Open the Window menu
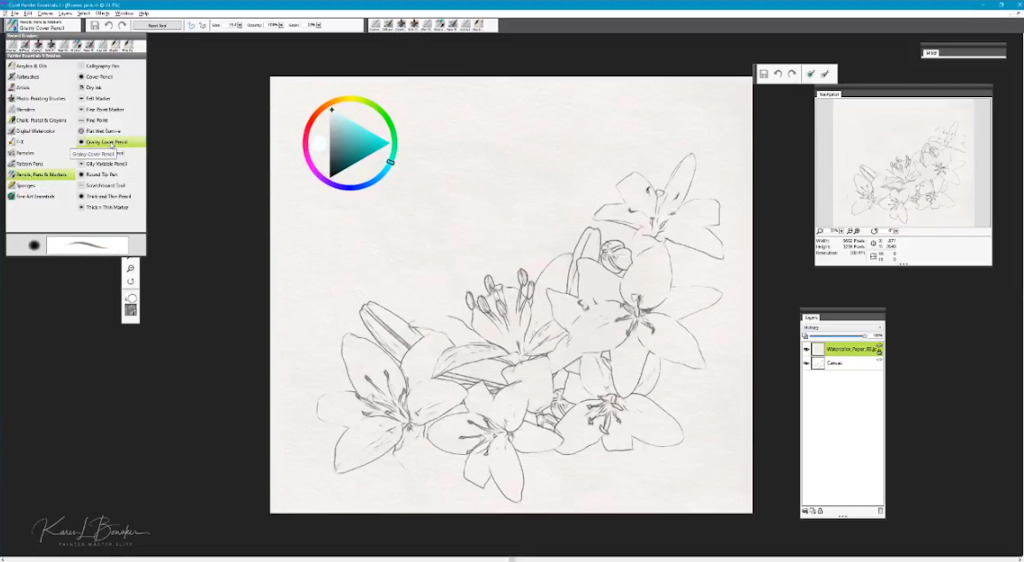1024x562 pixels. (123, 13)
